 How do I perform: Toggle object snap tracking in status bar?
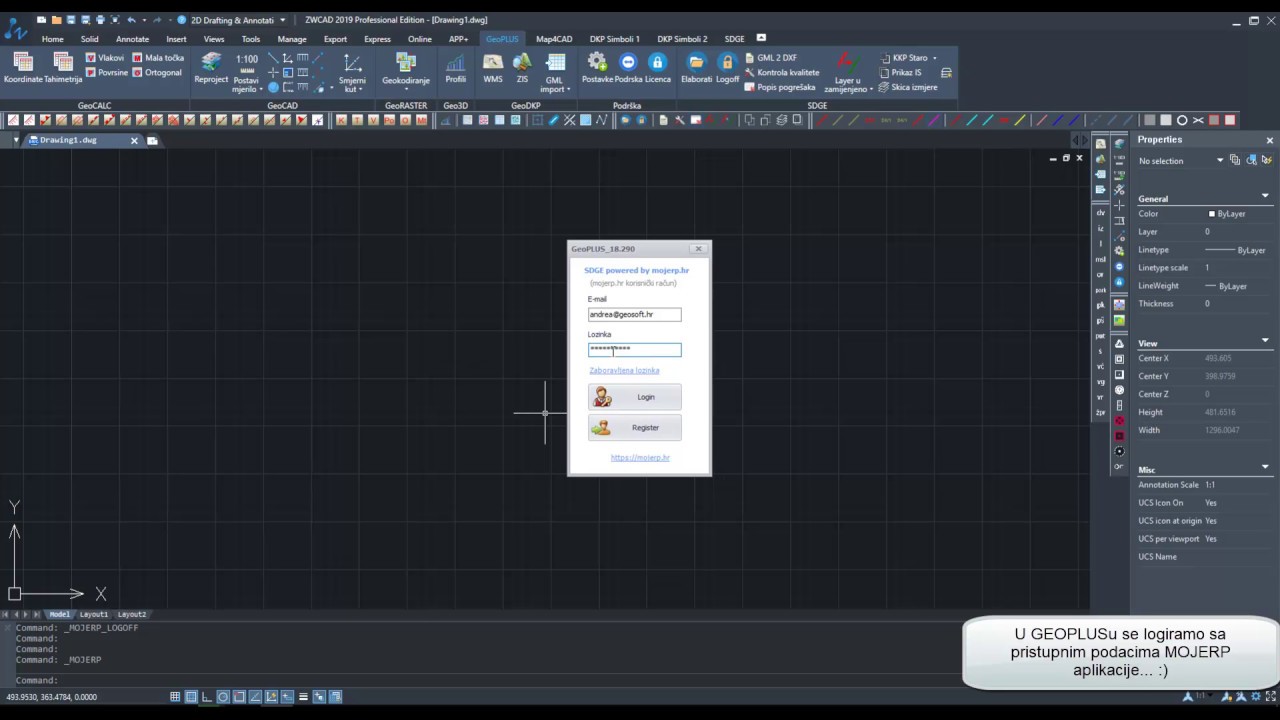pyautogui.click(x=255, y=696)
